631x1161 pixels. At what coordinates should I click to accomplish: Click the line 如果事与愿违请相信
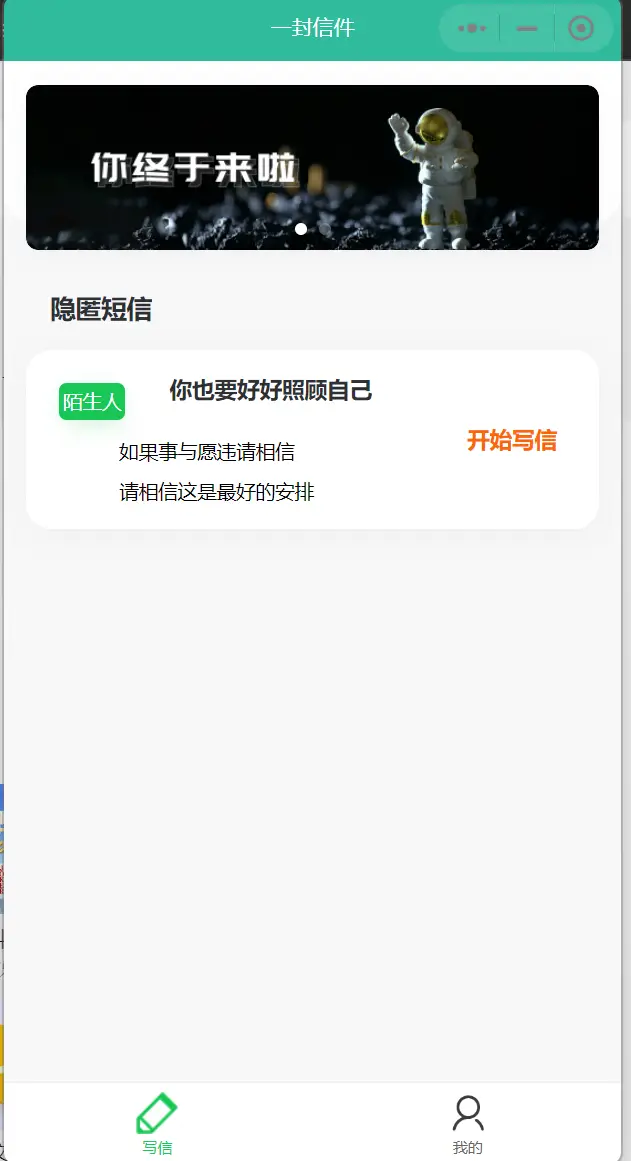tap(207, 452)
